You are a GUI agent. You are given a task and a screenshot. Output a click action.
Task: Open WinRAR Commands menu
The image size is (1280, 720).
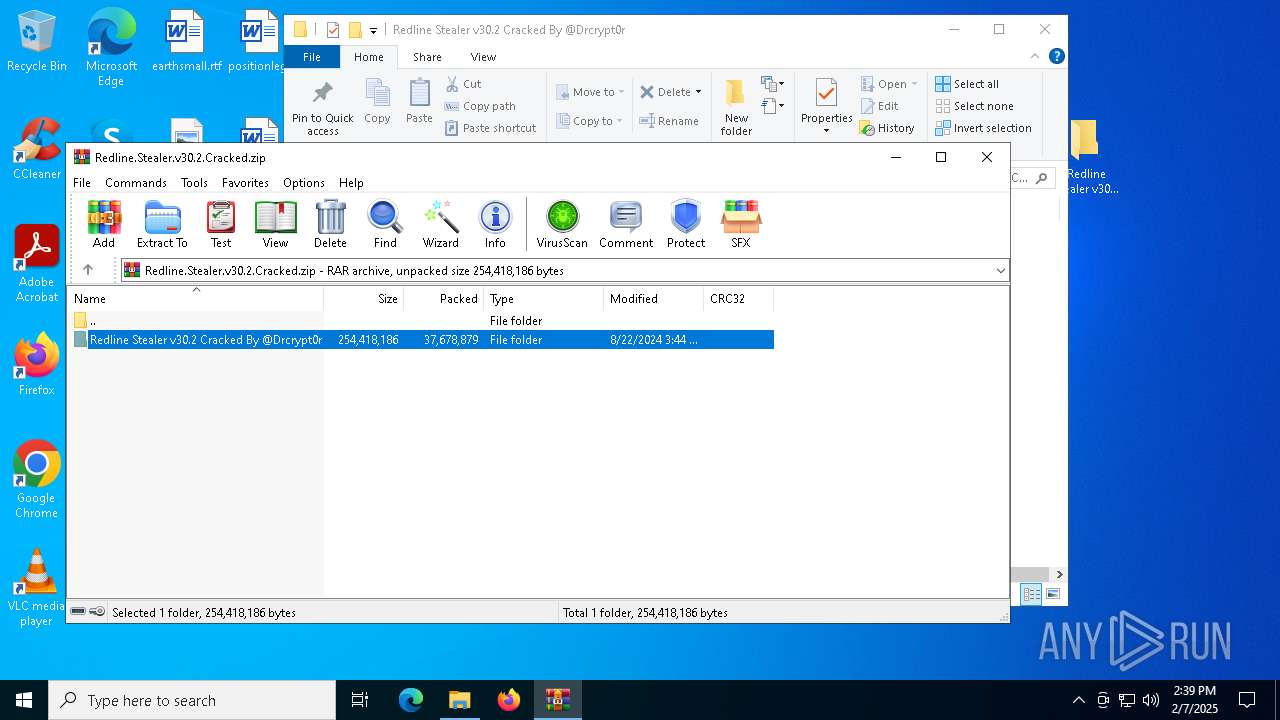click(x=136, y=183)
